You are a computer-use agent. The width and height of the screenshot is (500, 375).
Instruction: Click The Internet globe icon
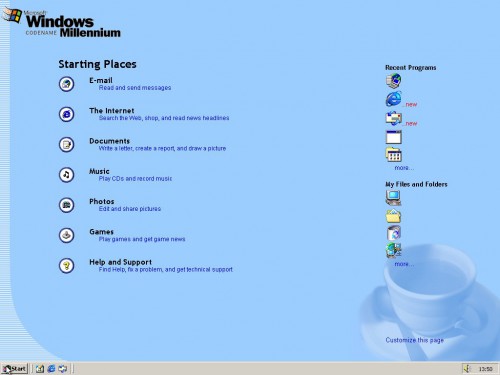[x=66, y=114]
